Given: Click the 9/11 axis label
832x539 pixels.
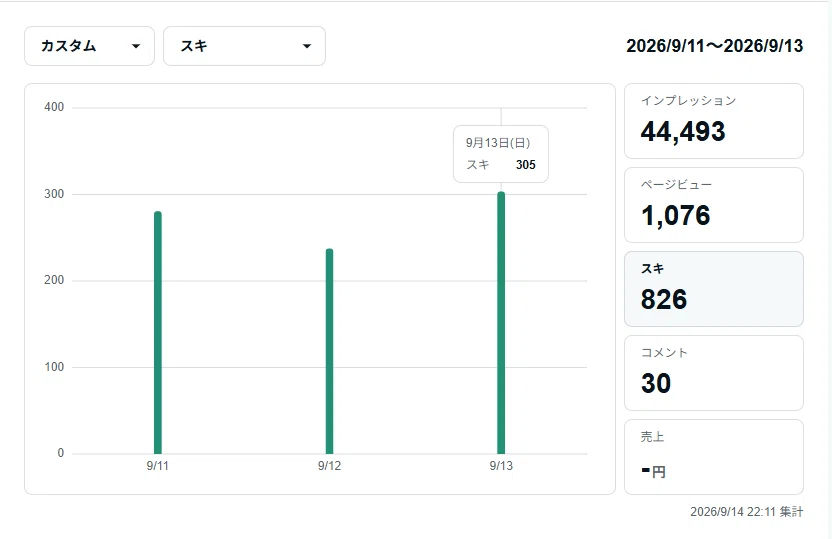Looking at the screenshot, I should pos(158,466).
